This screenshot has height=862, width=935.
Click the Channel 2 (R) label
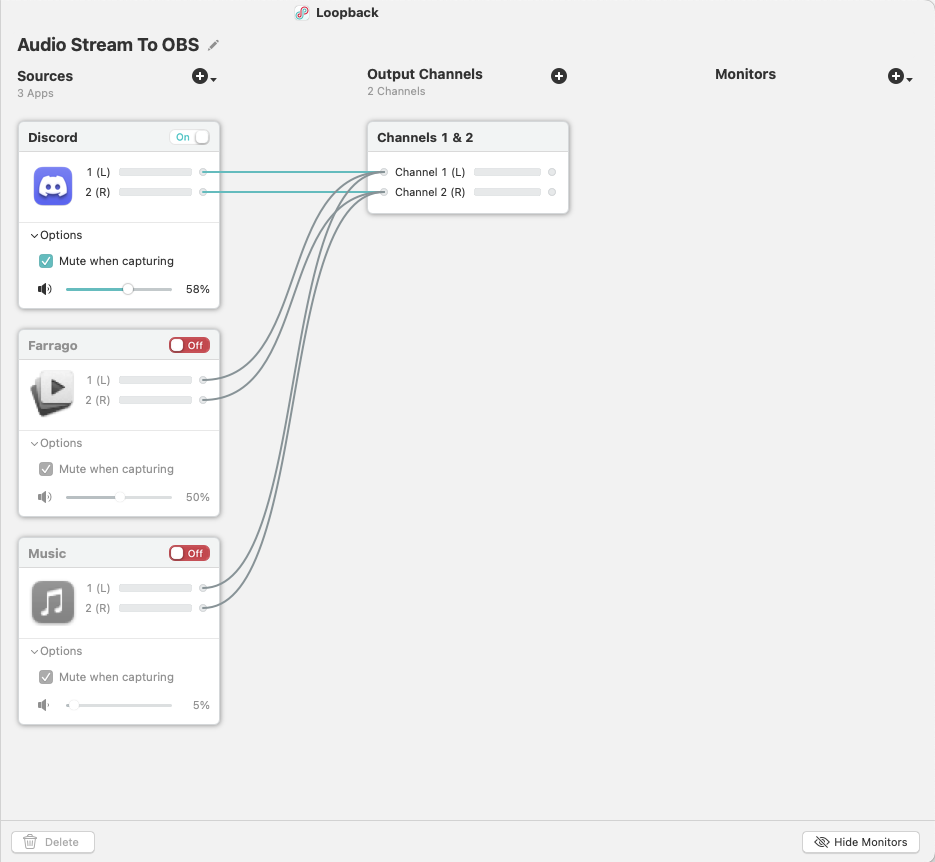(430, 192)
